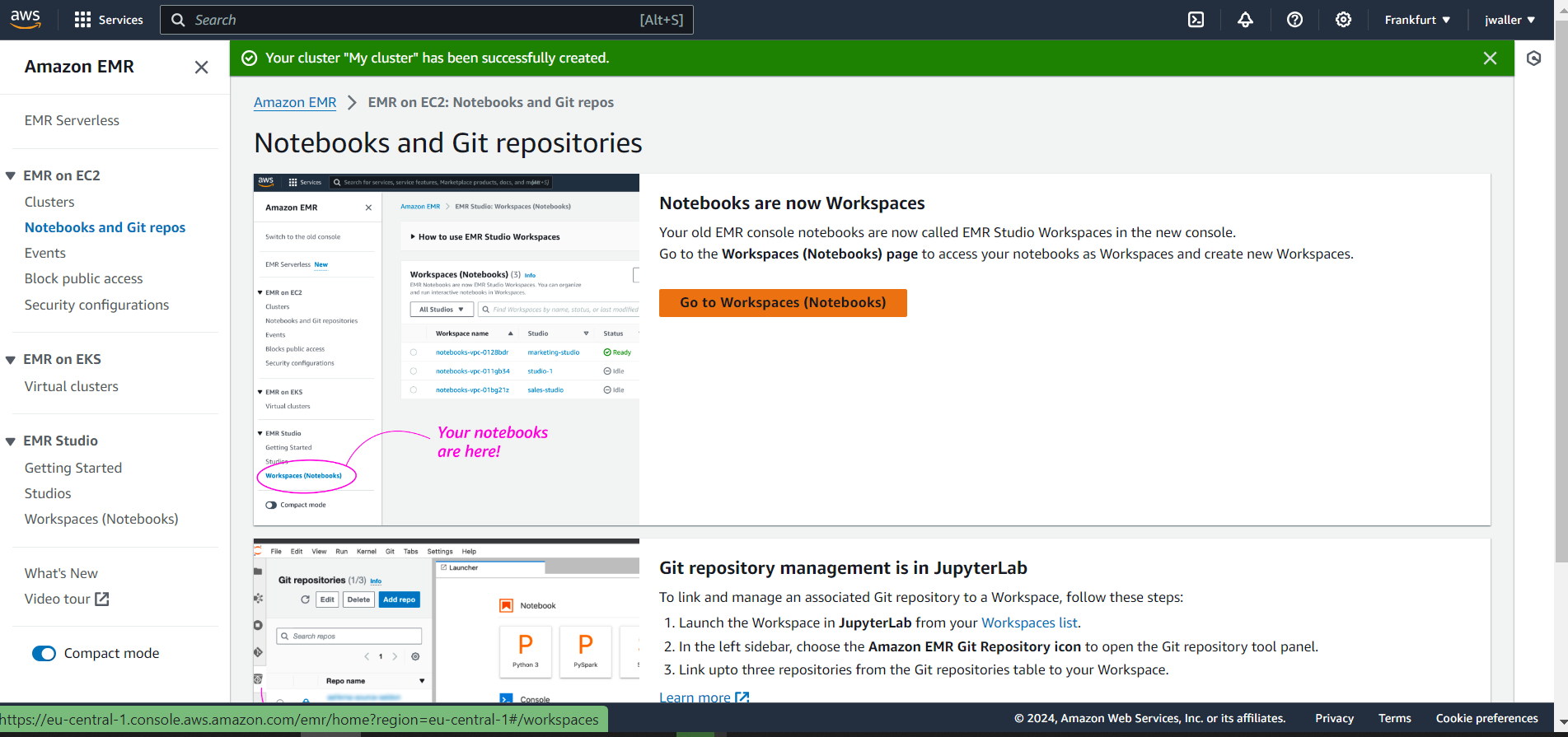Open the Frankfurt region dropdown

tap(1417, 20)
